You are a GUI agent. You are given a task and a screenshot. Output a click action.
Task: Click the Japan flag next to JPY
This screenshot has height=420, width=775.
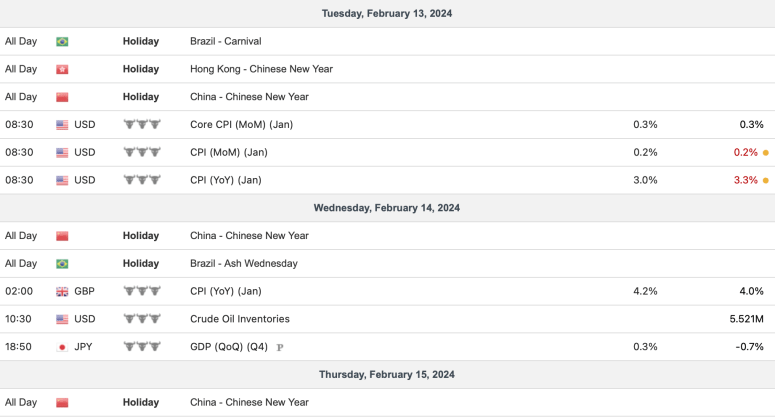coord(62,347)
